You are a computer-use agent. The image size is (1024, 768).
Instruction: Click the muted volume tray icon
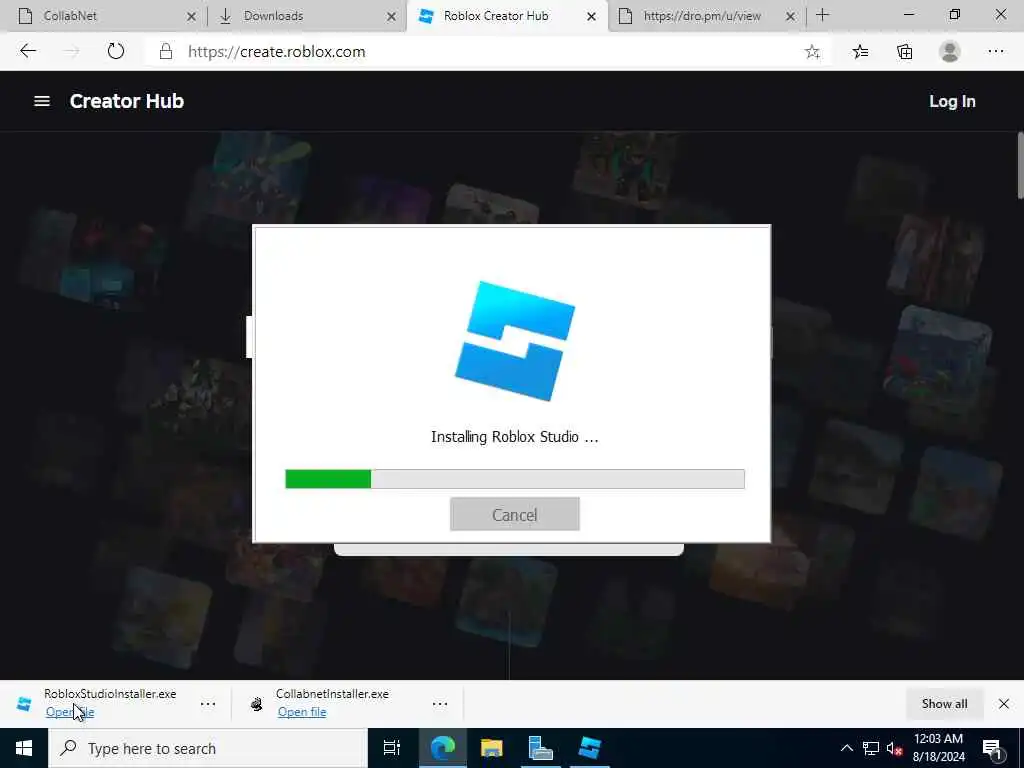pyautogui.click(x=895, y=748)
